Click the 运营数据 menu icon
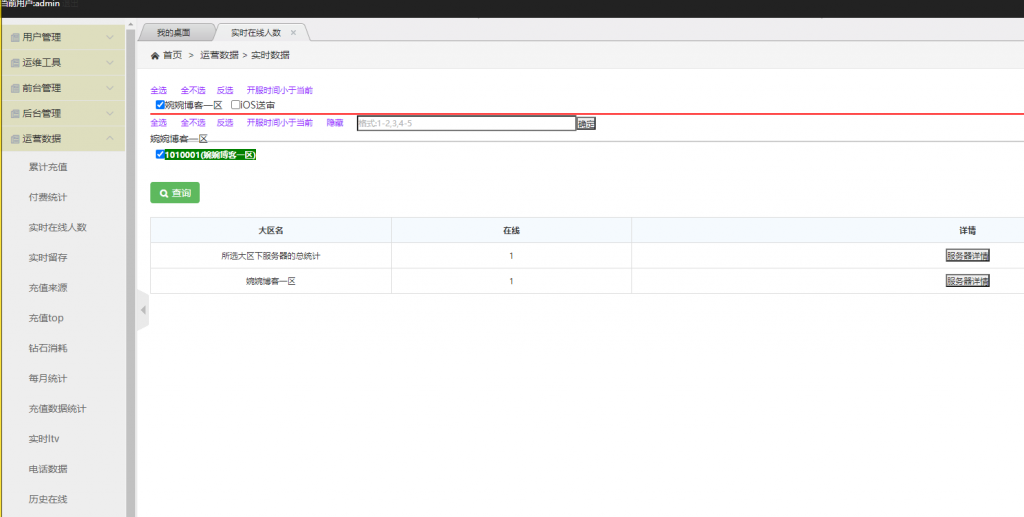This screenshot has height=517, width=1024. (x=15, y=139)
